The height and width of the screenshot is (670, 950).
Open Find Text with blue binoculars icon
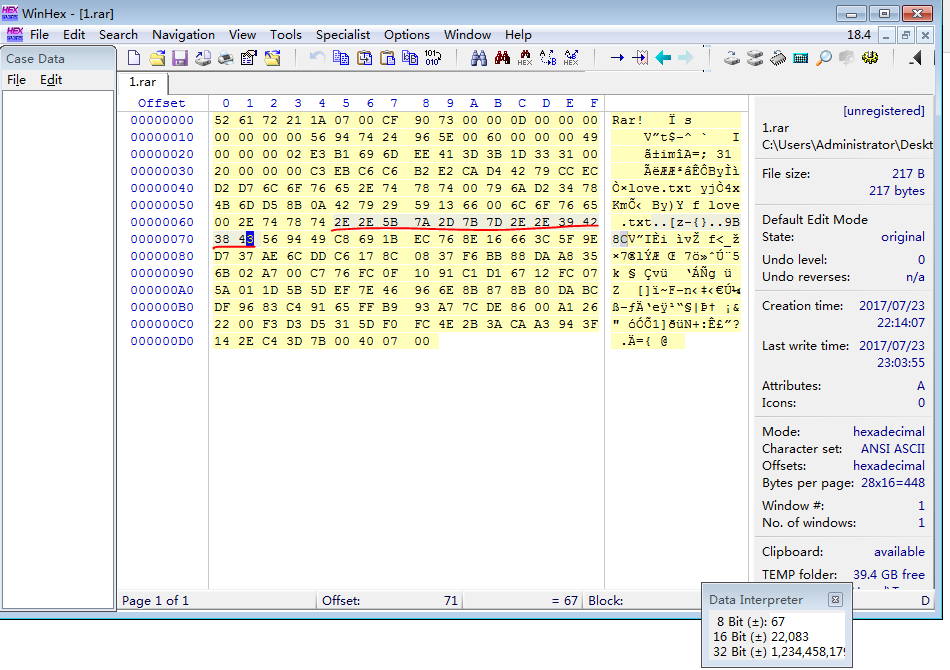click(x=479, y=58)
